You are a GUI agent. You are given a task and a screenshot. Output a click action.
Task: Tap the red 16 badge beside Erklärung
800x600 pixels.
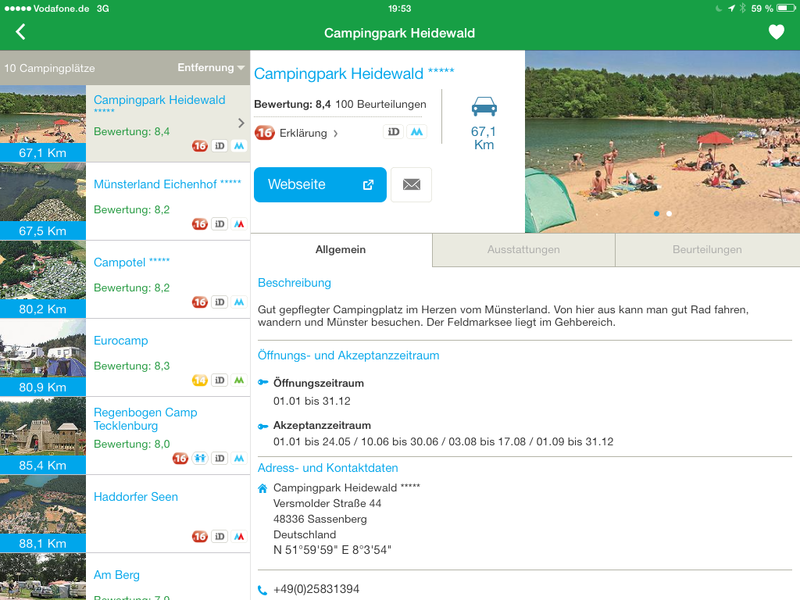(264, 133)
